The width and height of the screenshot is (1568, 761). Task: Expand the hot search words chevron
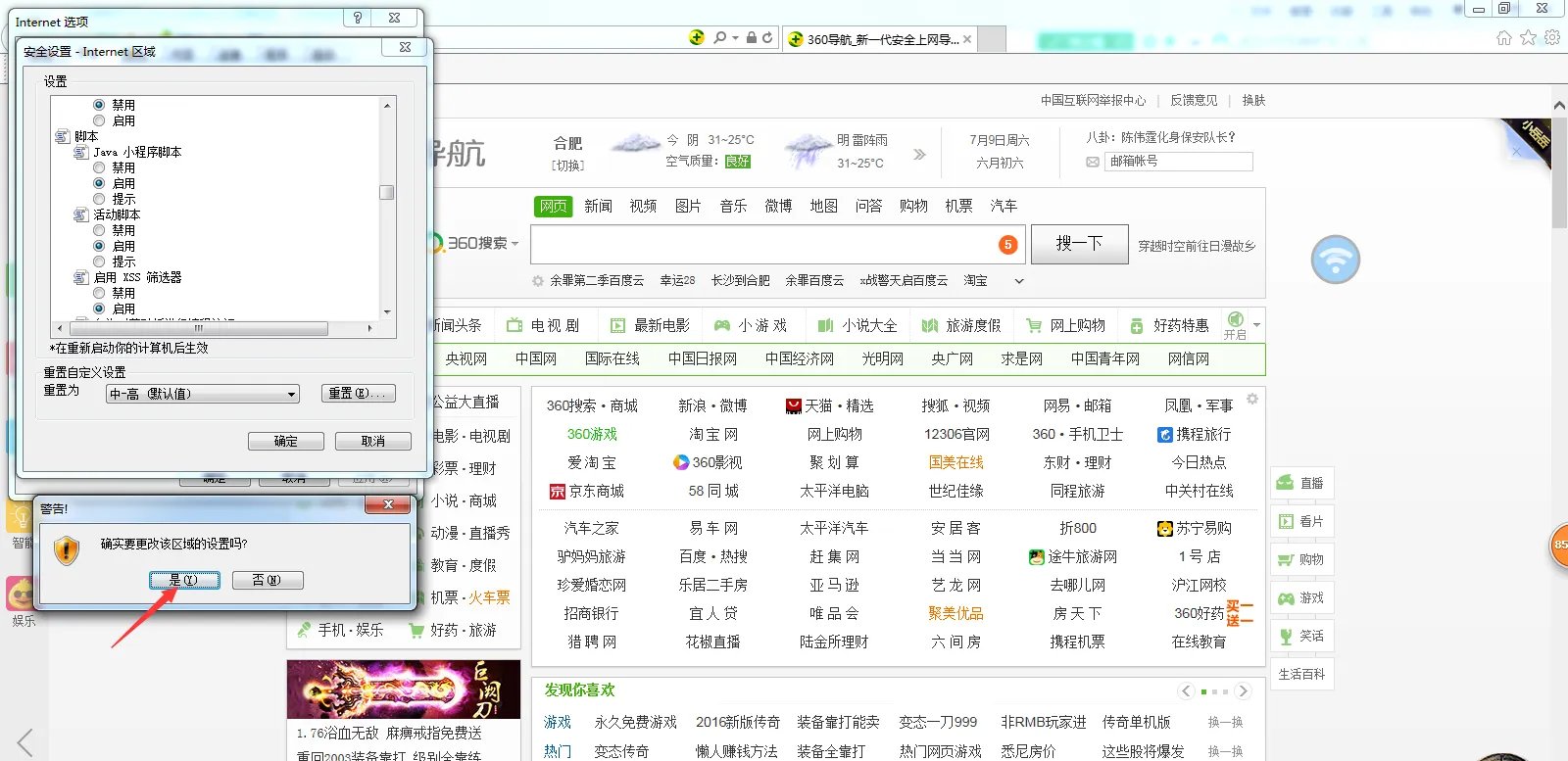point(1019,281)
